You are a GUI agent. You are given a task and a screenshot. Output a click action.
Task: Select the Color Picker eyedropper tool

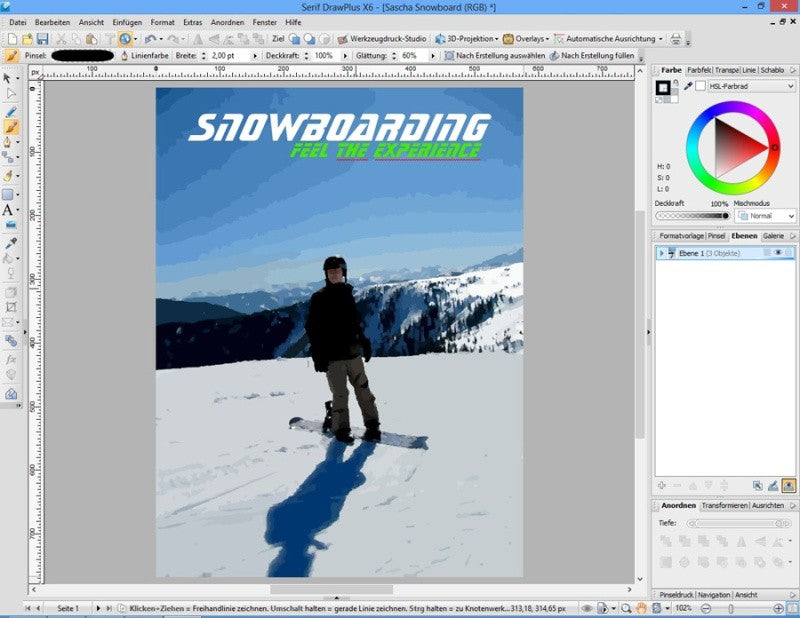pos(11,243)
